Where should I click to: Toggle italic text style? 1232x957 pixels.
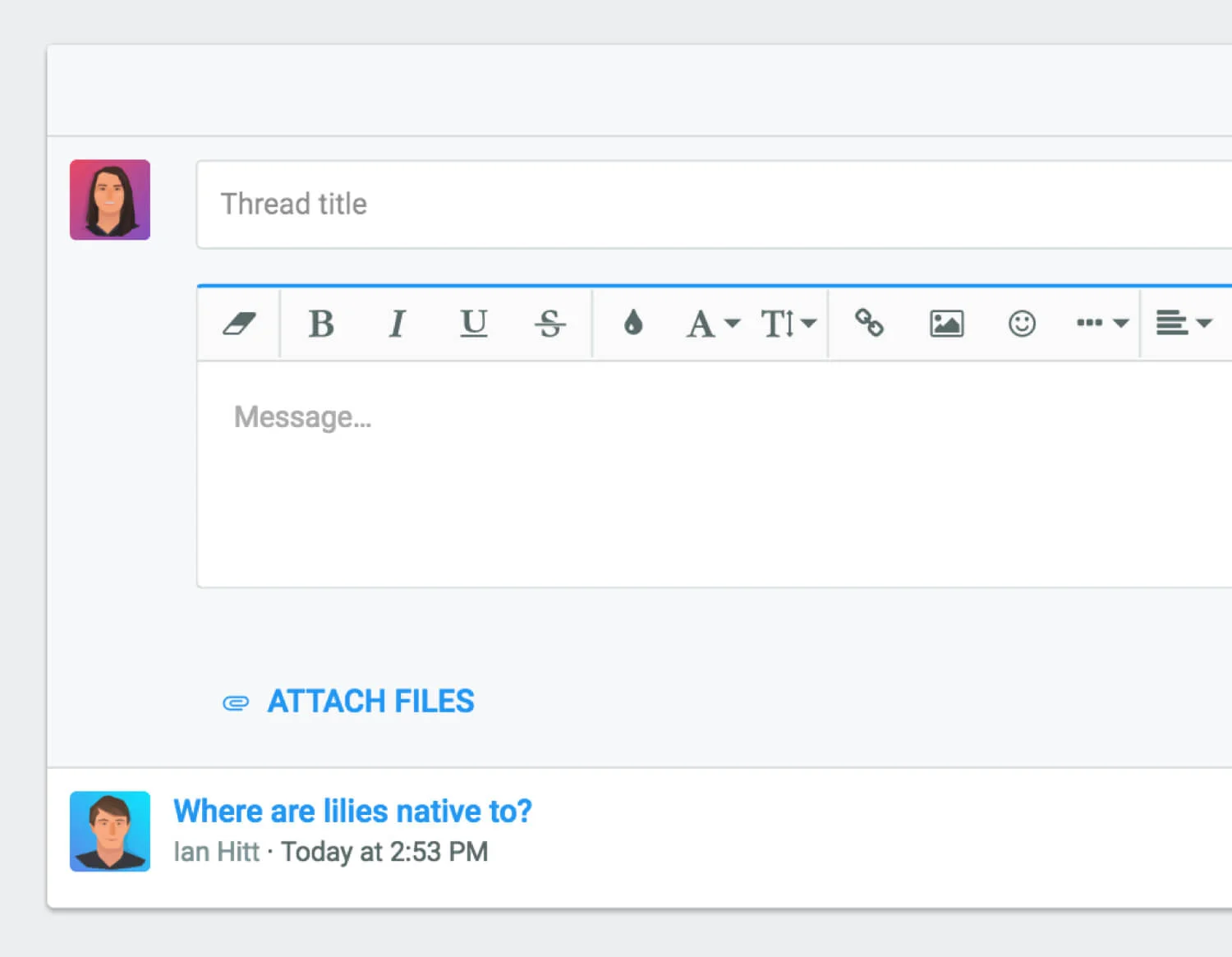[x=398, y=324]
